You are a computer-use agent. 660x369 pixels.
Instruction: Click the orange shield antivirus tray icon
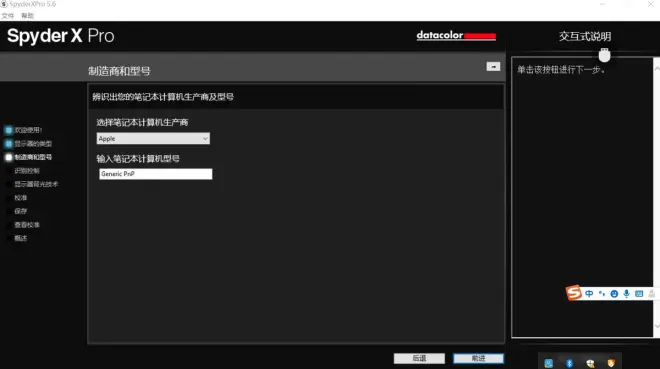point(611,363)
